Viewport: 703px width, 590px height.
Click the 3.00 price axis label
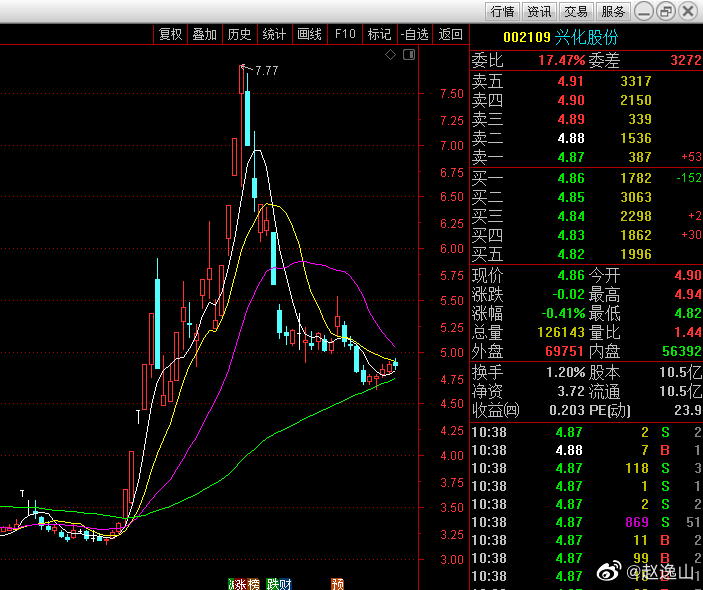pyautogui.click(x=451, y=560)
